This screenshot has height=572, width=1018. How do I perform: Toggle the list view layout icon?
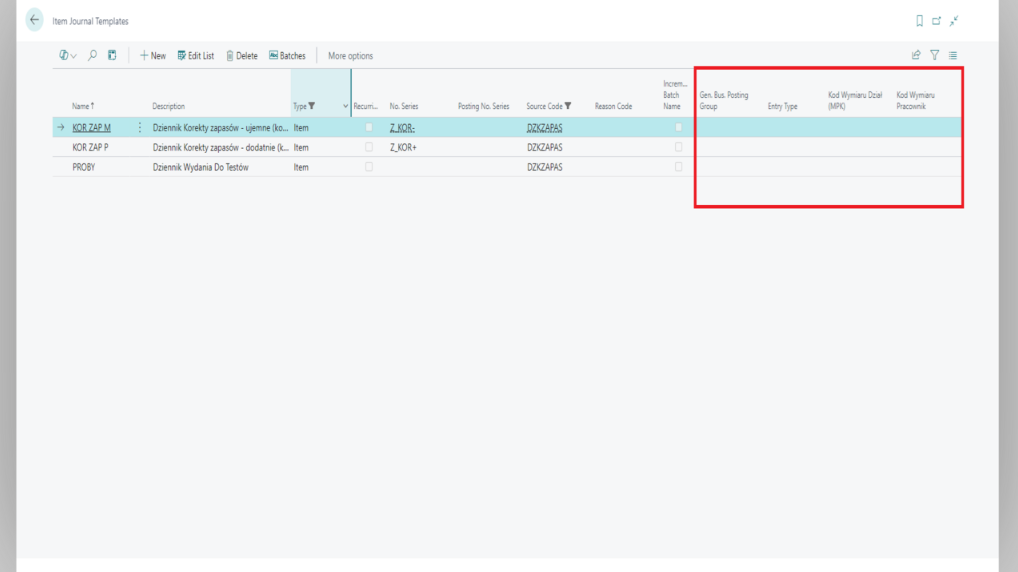tap(953, 56)
